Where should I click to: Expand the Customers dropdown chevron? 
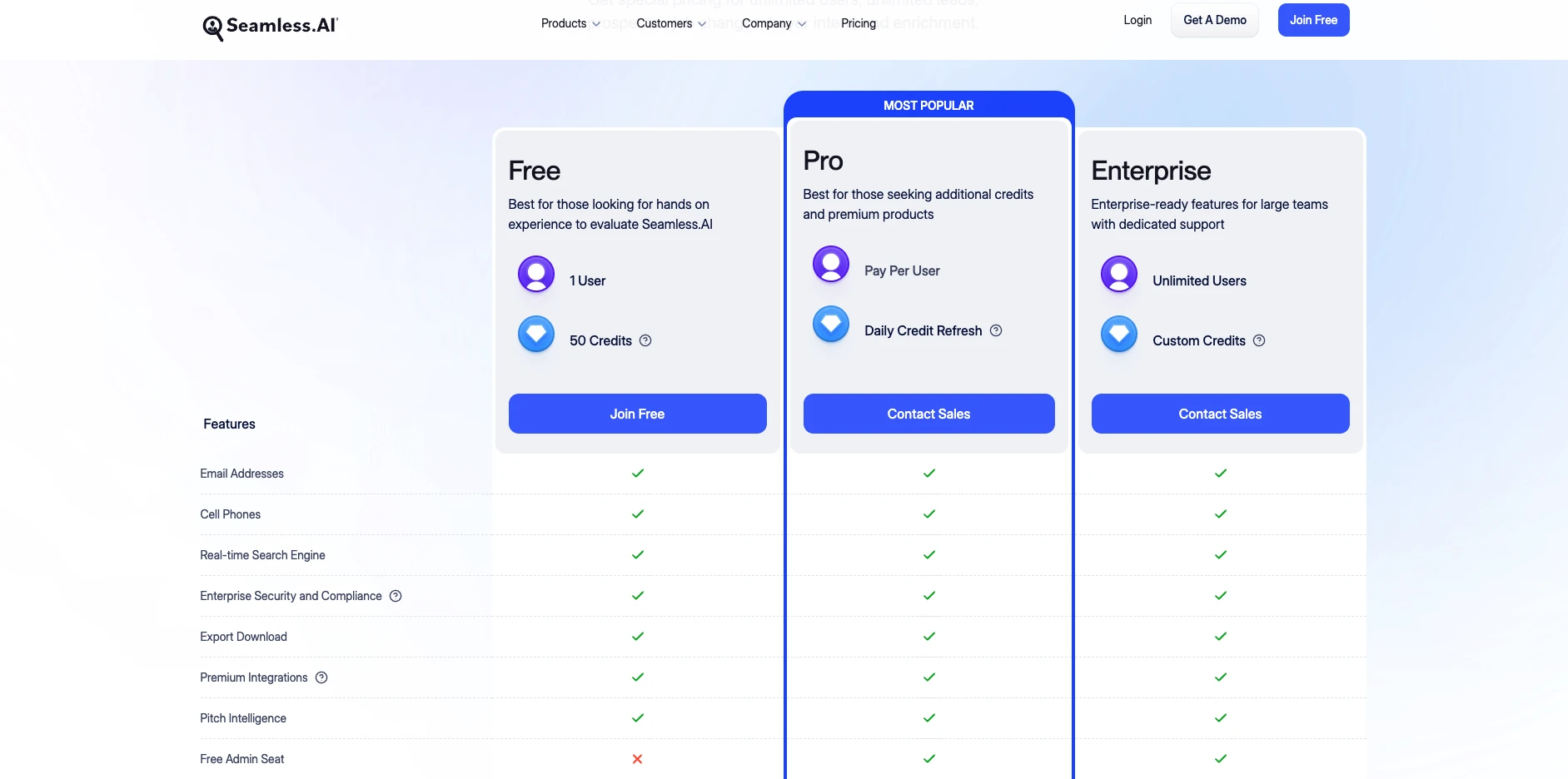tap(702, 24)
